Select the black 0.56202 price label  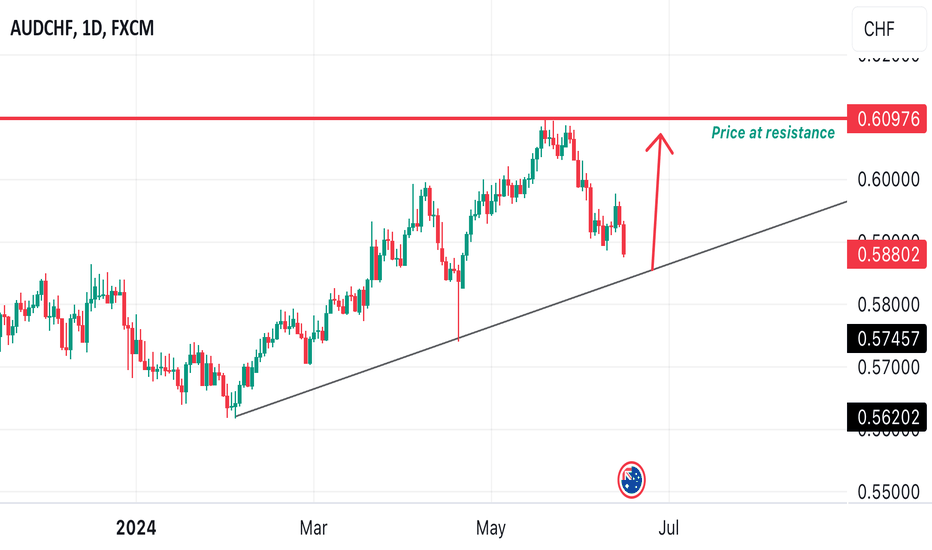click(887, 417)
